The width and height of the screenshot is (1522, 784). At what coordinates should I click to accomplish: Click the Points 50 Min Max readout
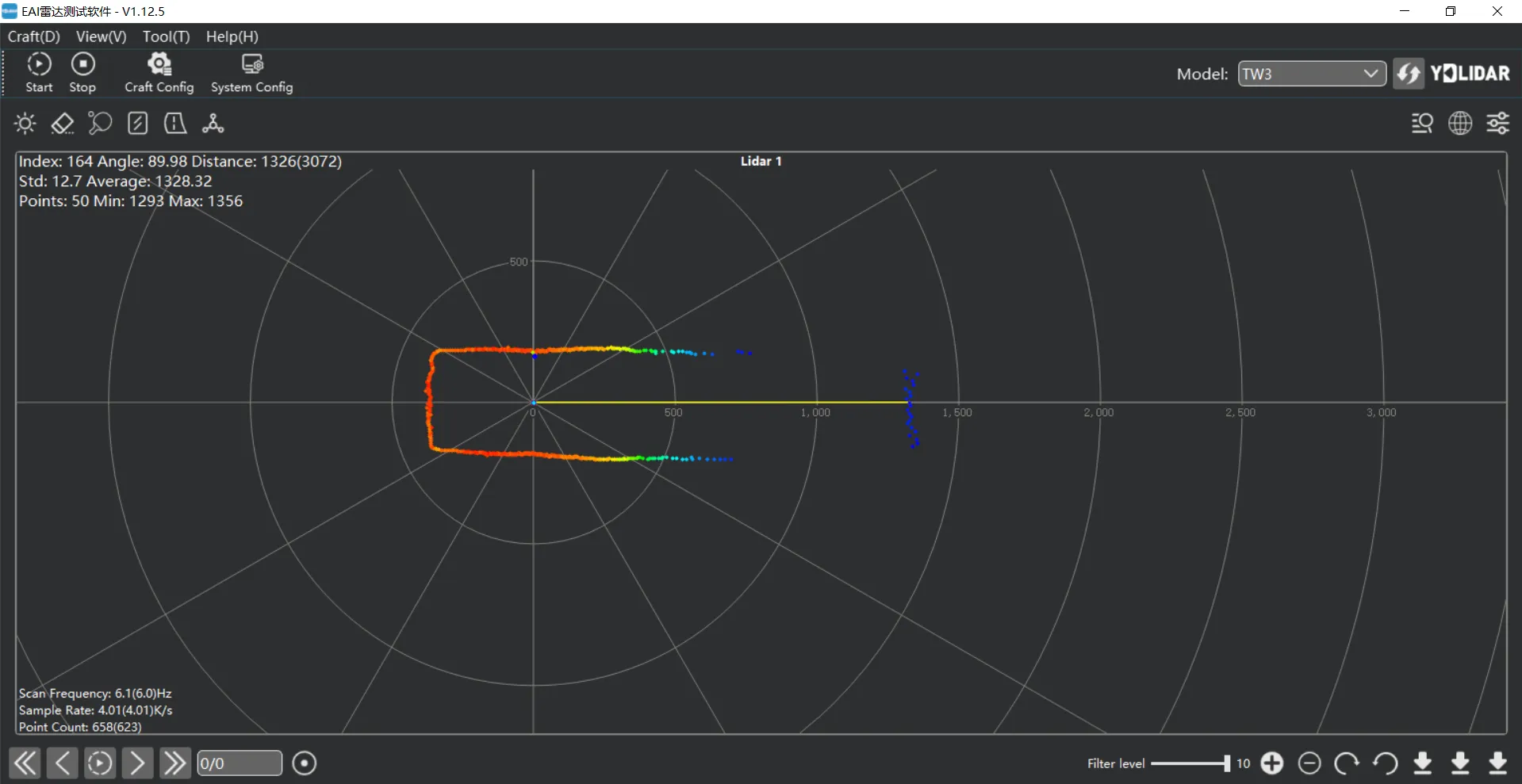coord(131,201)
